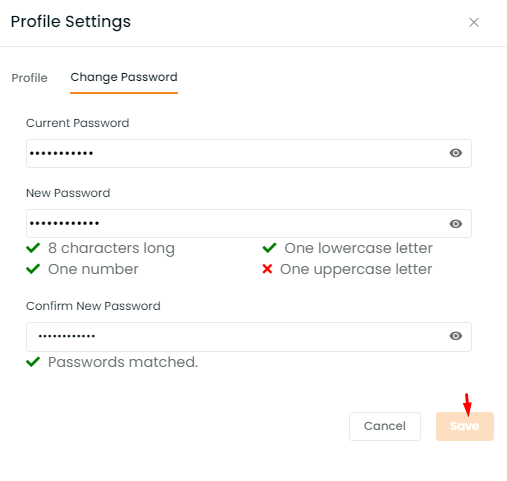Close the Profile Settings dialog
507x481 pixels.
click(x=474, y=23)
